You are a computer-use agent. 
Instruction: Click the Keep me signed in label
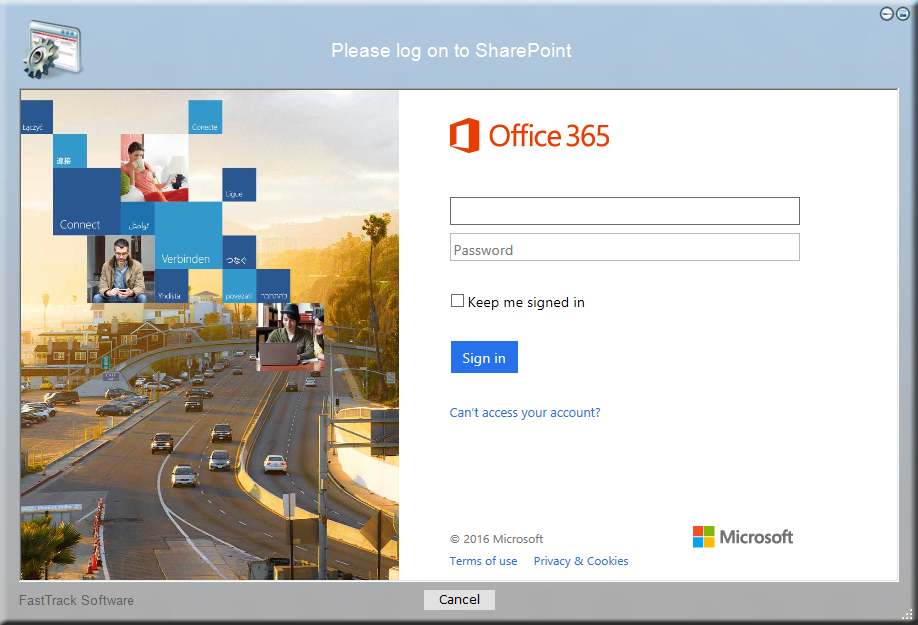point(526,302)
